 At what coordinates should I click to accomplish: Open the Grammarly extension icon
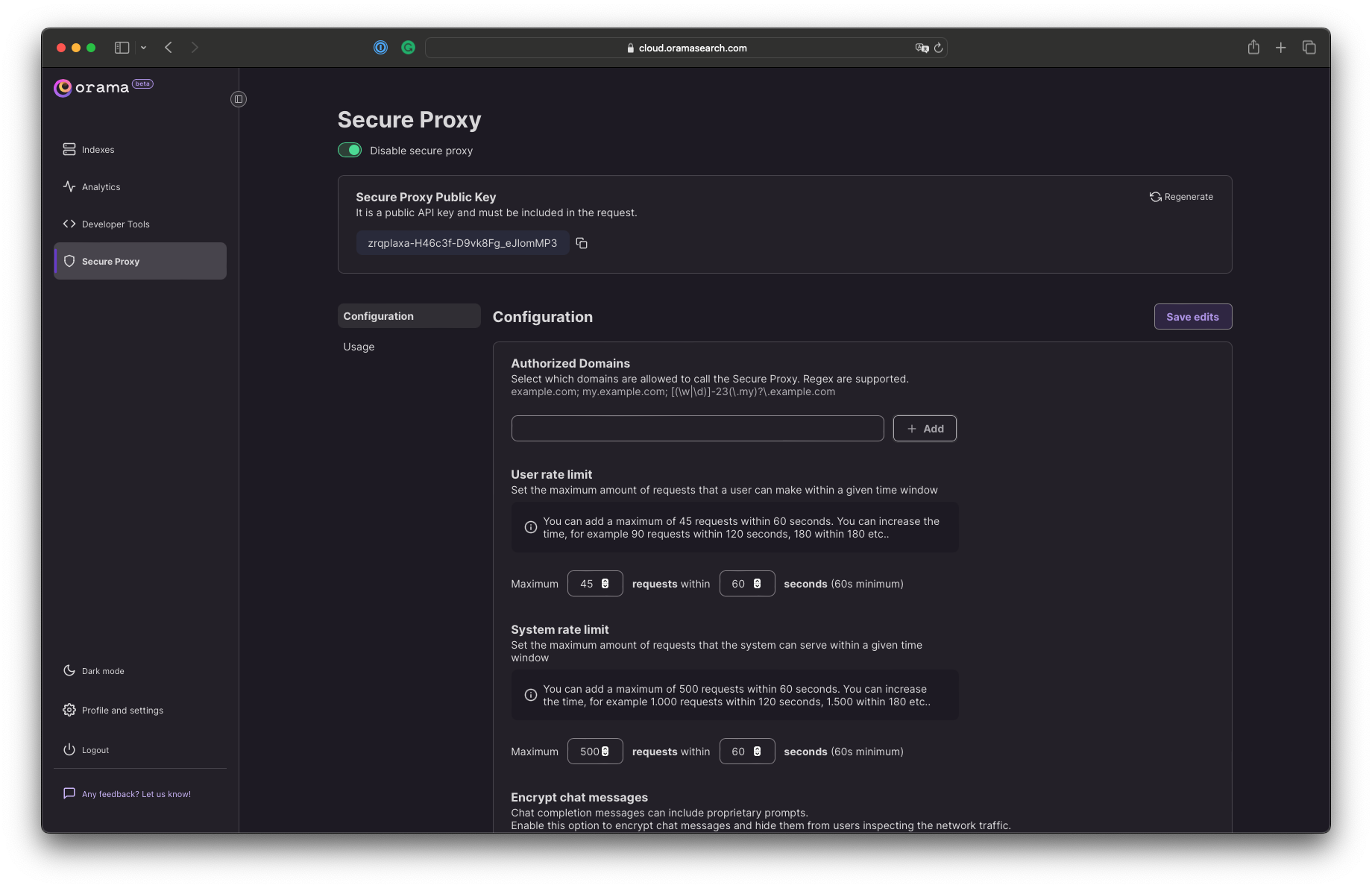[408, 48]
